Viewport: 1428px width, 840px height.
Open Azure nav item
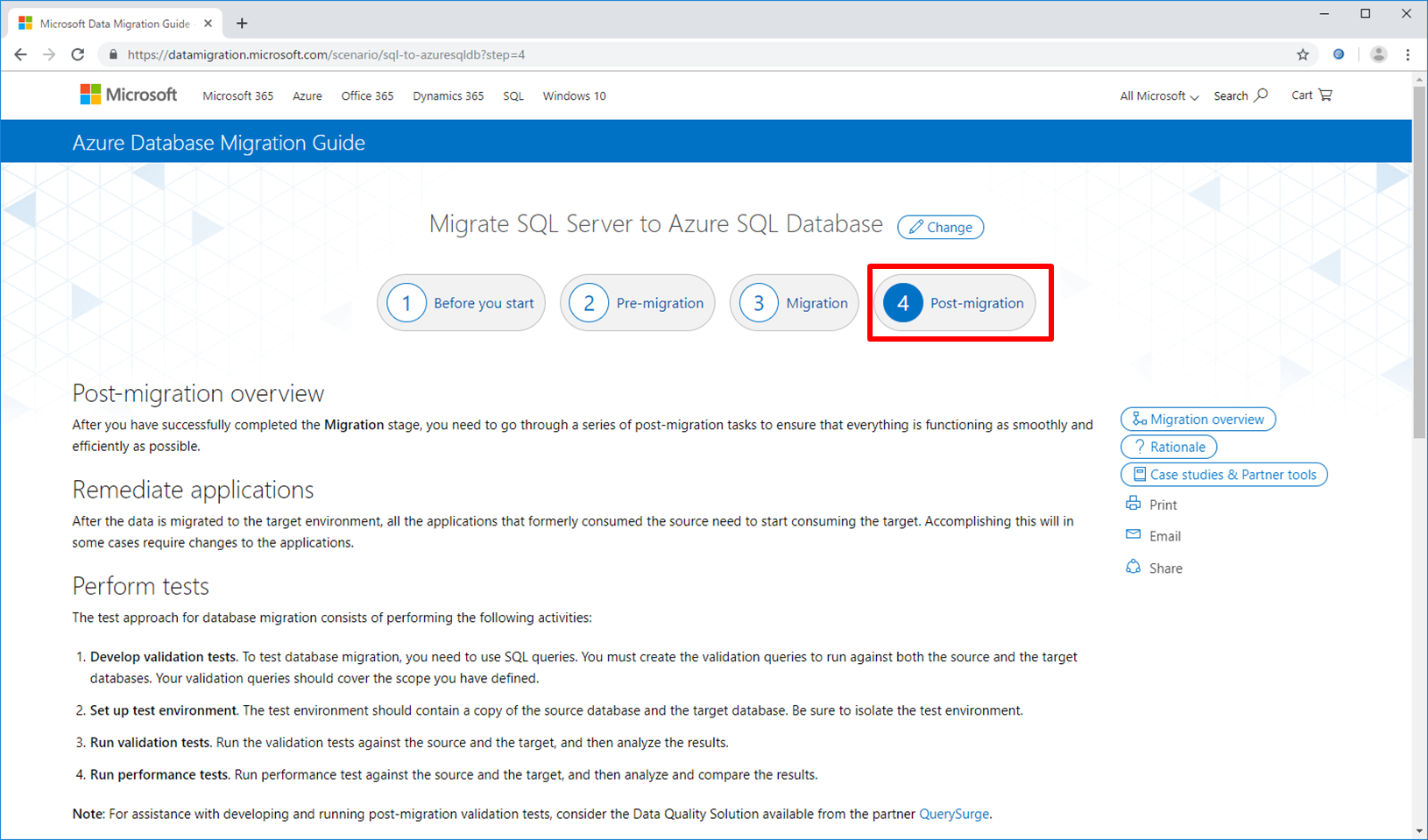tap(307, 95)
